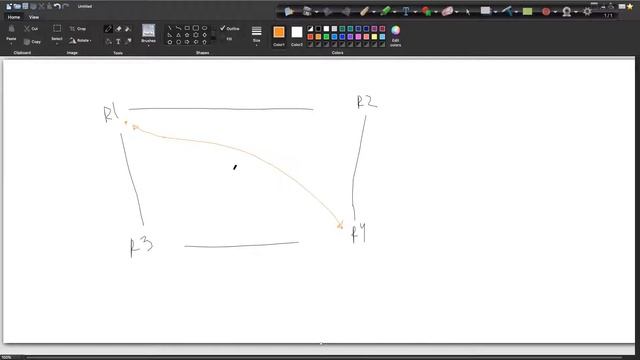Switch to the View ribbon tab
Viewport: 640px width, 360px height.
click(x=34, y=17)
